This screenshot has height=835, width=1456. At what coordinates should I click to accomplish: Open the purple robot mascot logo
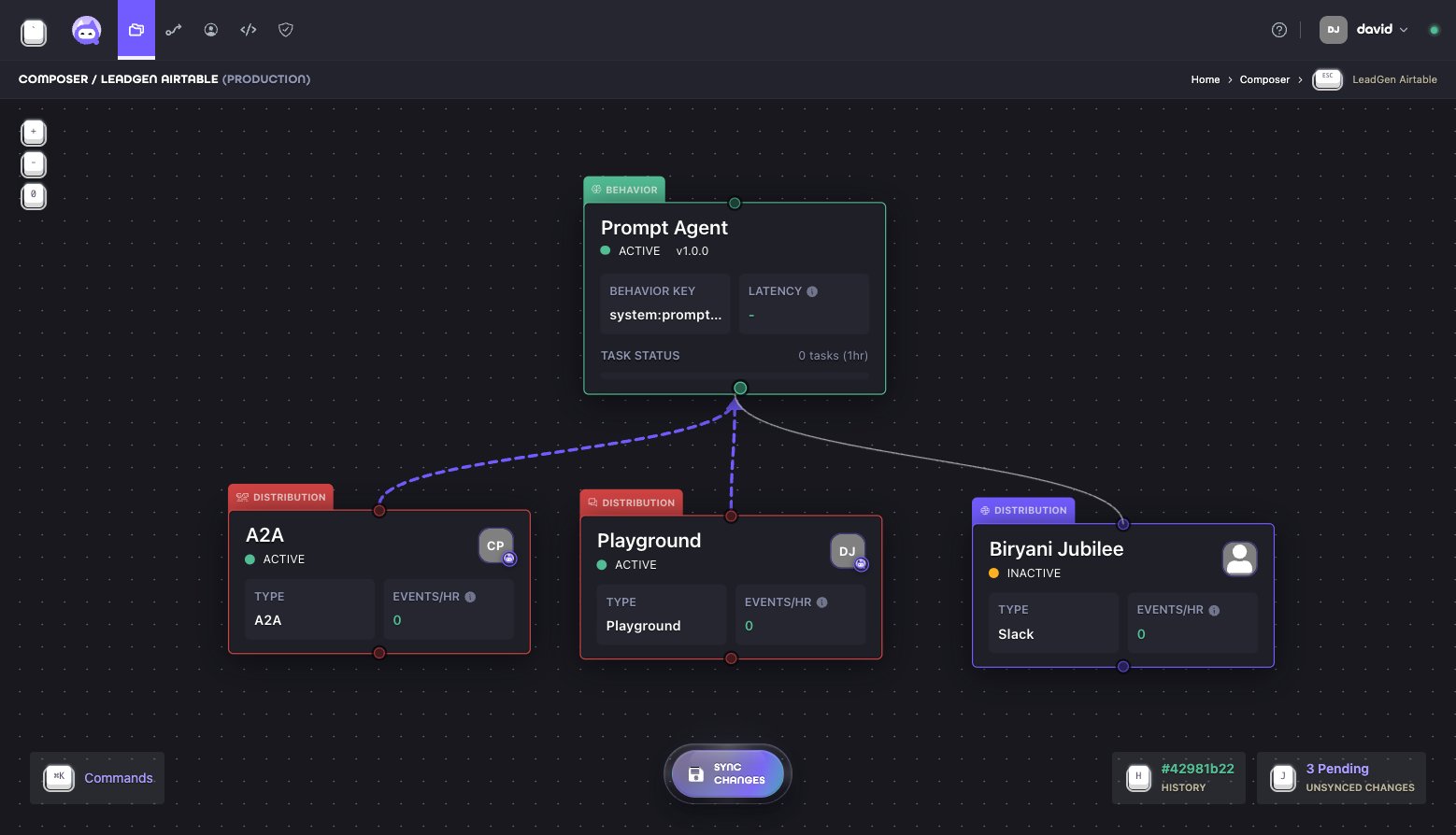pos(87,31)
